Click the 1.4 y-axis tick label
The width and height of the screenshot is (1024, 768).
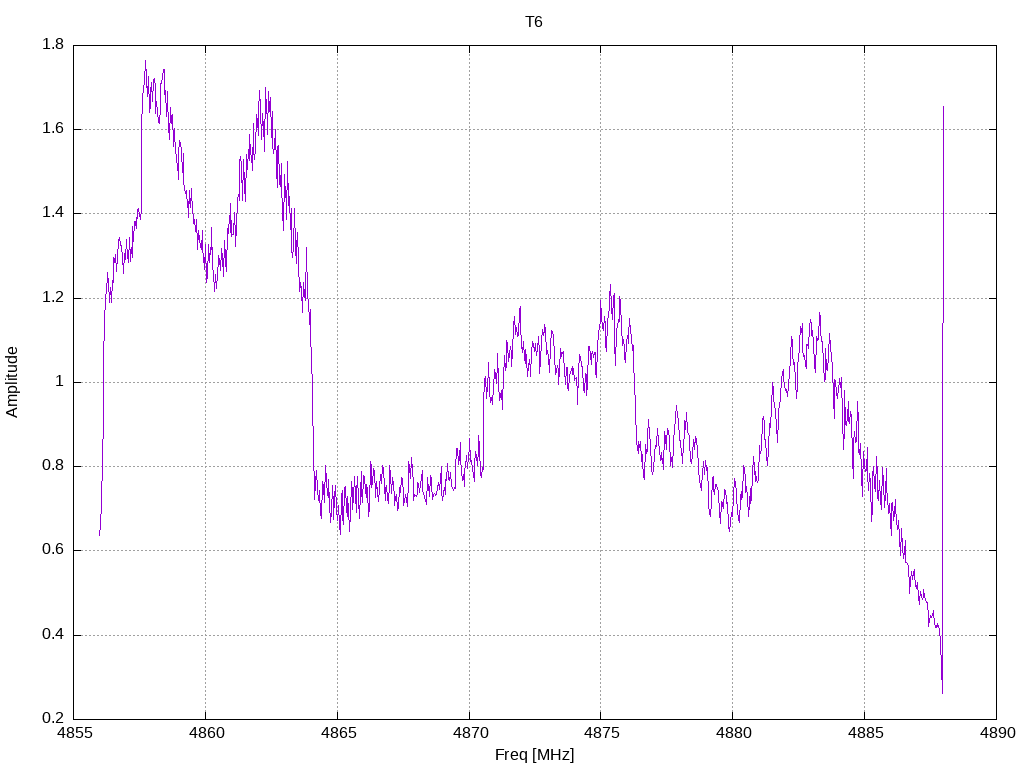[x=53, y=213]
